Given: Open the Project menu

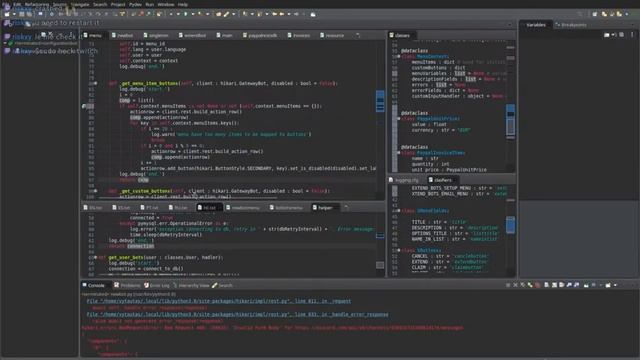Looking at the screenshot, I should click(118, 4).
